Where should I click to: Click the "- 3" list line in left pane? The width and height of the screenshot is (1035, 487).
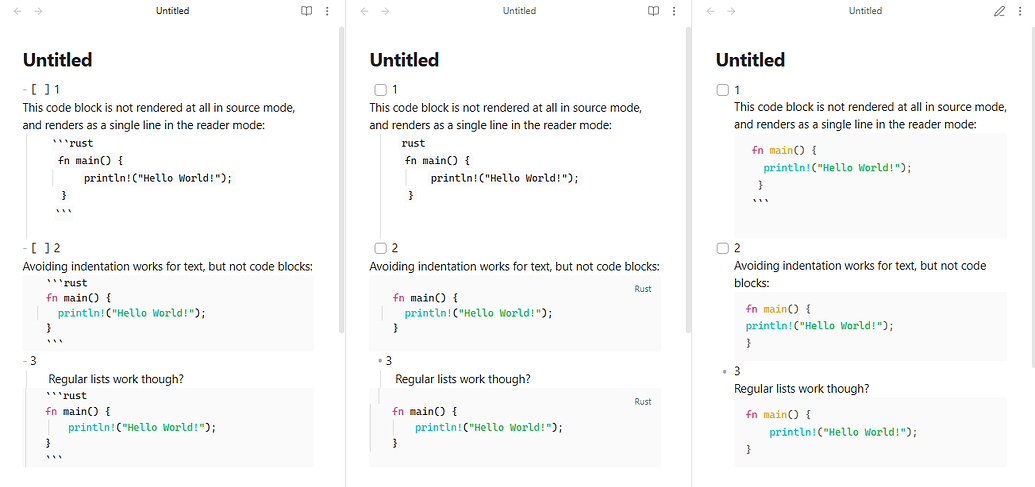[x=30, y=361]
